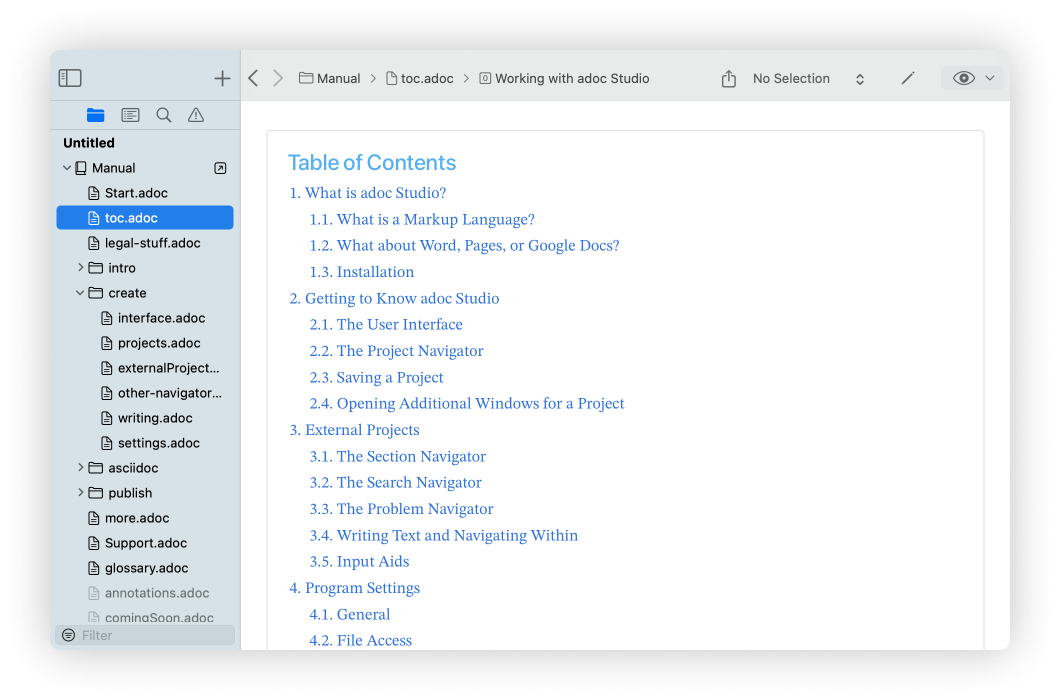Open link 3.3 The Problem Navigator
Viewport: 1060px width, 700px height.
(x=402, y=509)
